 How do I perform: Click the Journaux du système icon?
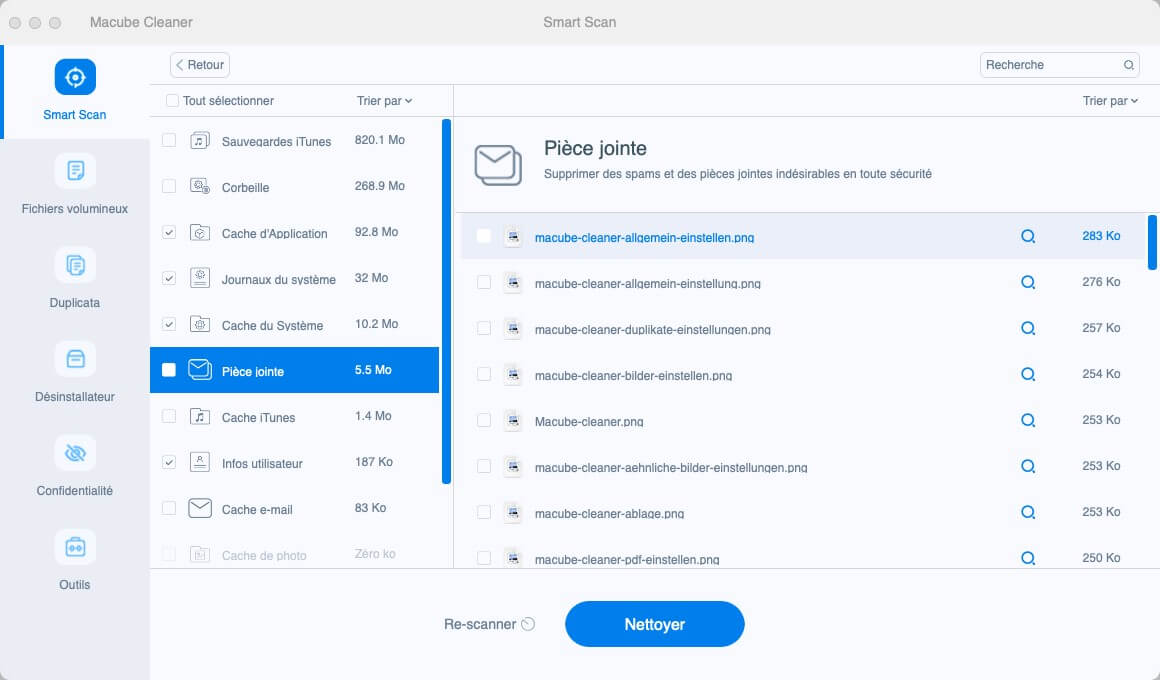coord(200,278)
